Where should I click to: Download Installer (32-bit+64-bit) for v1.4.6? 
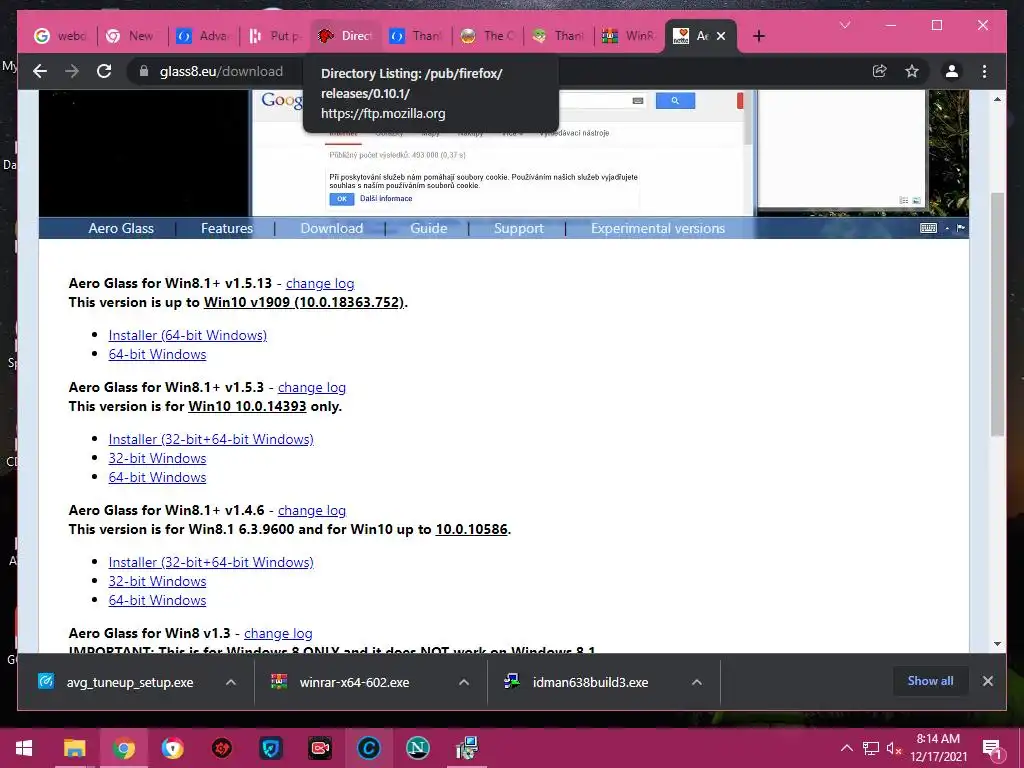211,562
